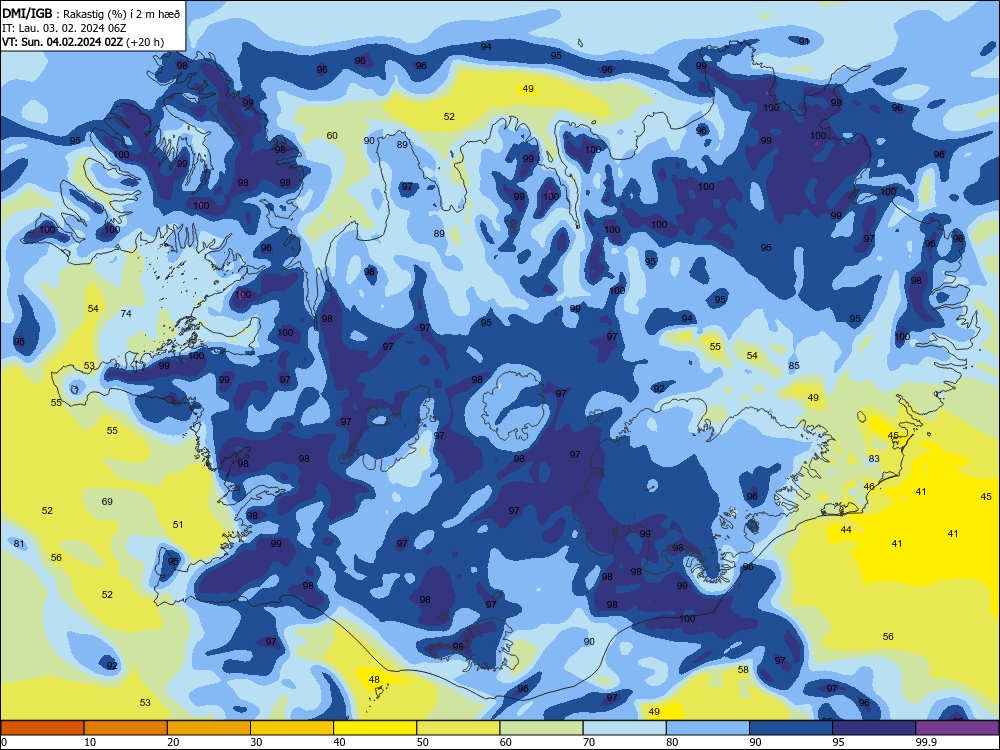This screenshot has width=1000, height=750.
Task: Click the humidity value '74' on the map
Action: [126, 313]
